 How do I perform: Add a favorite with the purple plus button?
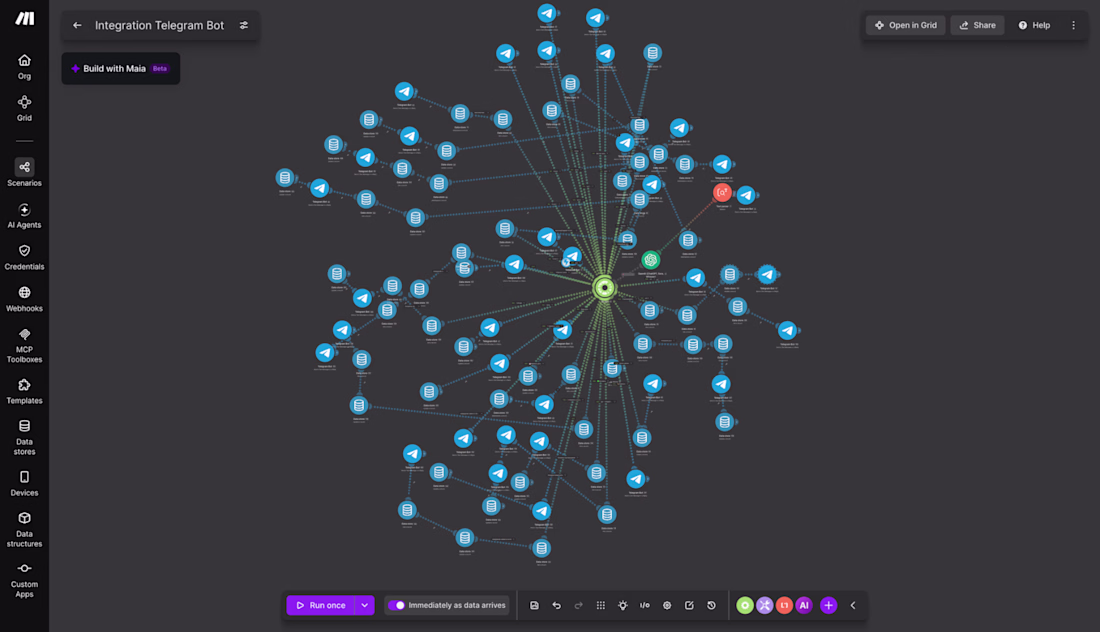tap(829, 605)
